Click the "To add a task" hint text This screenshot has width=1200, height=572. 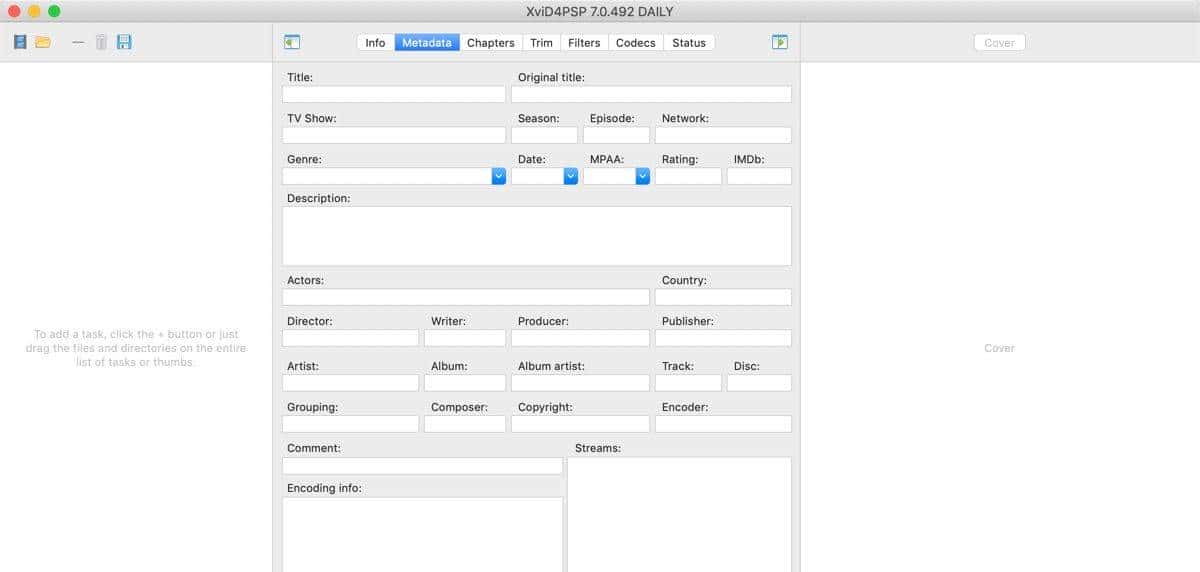click(136, 348)
